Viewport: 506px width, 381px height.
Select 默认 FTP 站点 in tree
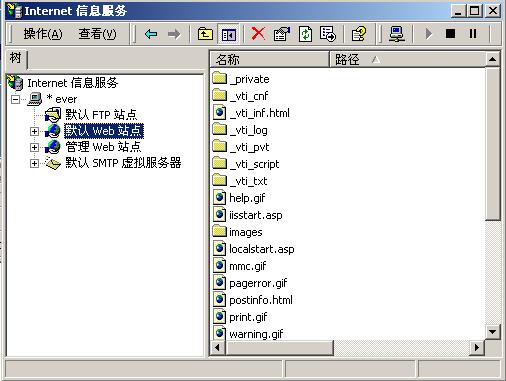click(101, 115)
